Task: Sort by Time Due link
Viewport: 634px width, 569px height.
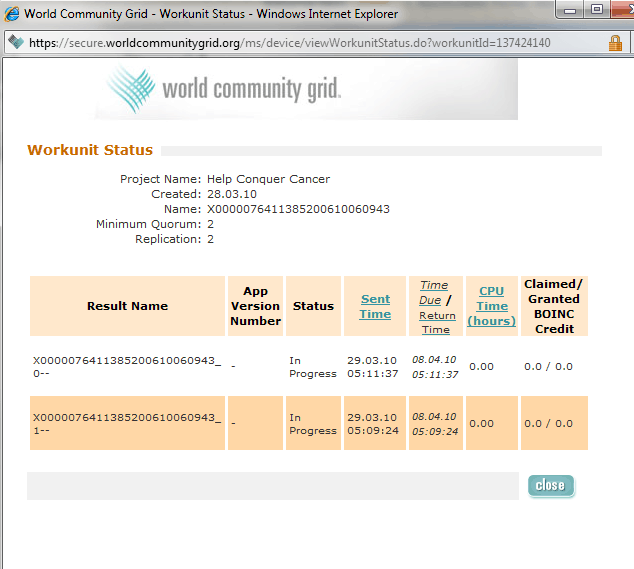Action: (x=433, y=292)
